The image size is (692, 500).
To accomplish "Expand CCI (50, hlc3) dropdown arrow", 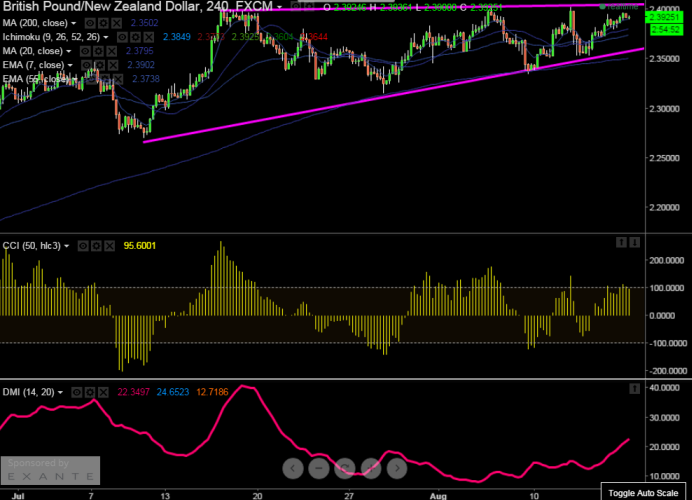I will tap(67, 246).
